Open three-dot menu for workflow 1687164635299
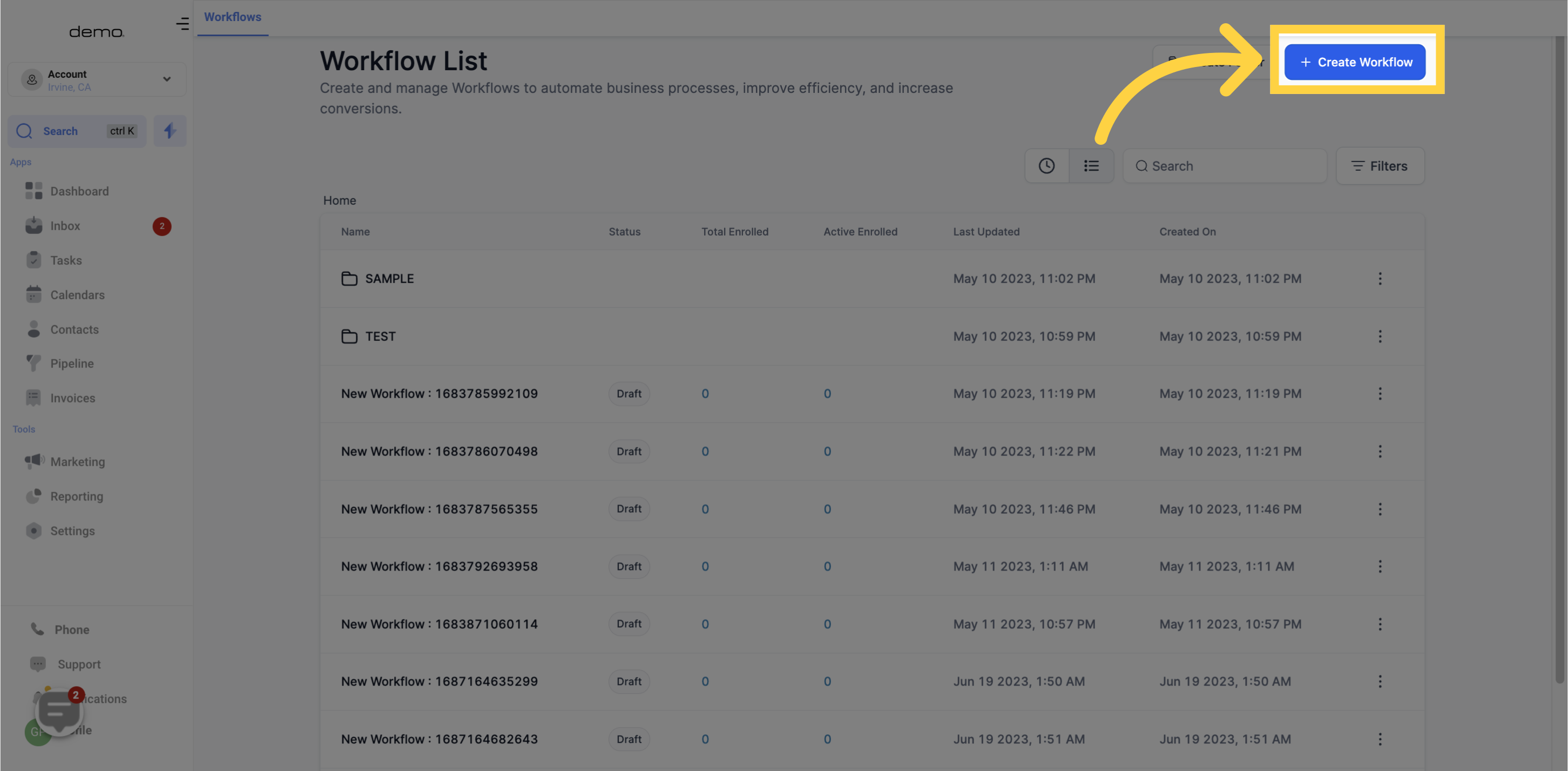 coord(1380,681)
